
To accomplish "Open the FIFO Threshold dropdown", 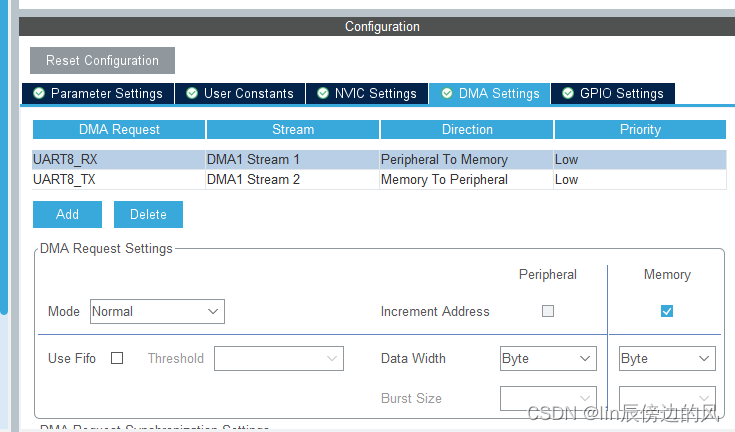I will pos(279,358).
